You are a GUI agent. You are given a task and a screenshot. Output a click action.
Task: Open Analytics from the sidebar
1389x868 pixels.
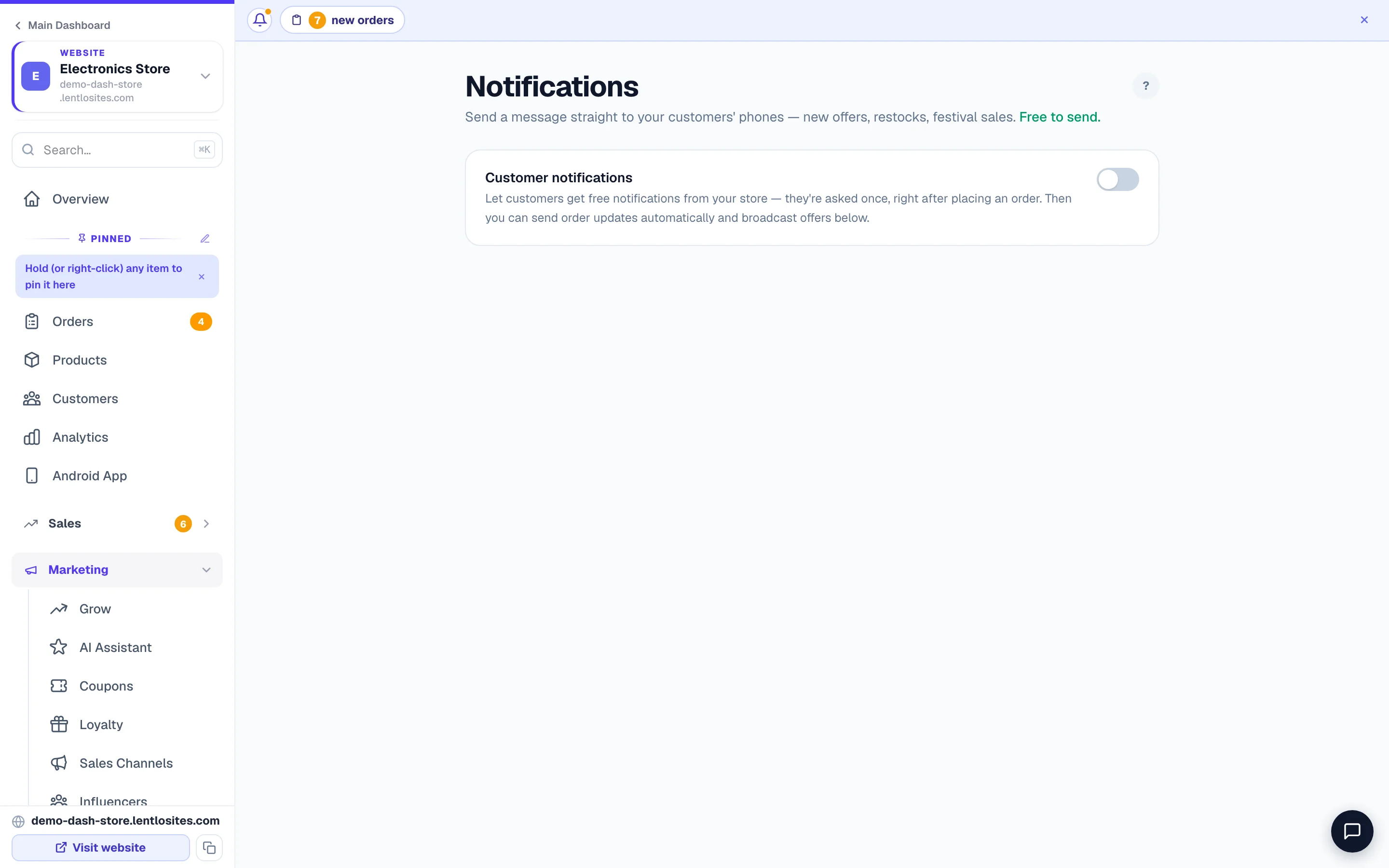click(117, 437)
